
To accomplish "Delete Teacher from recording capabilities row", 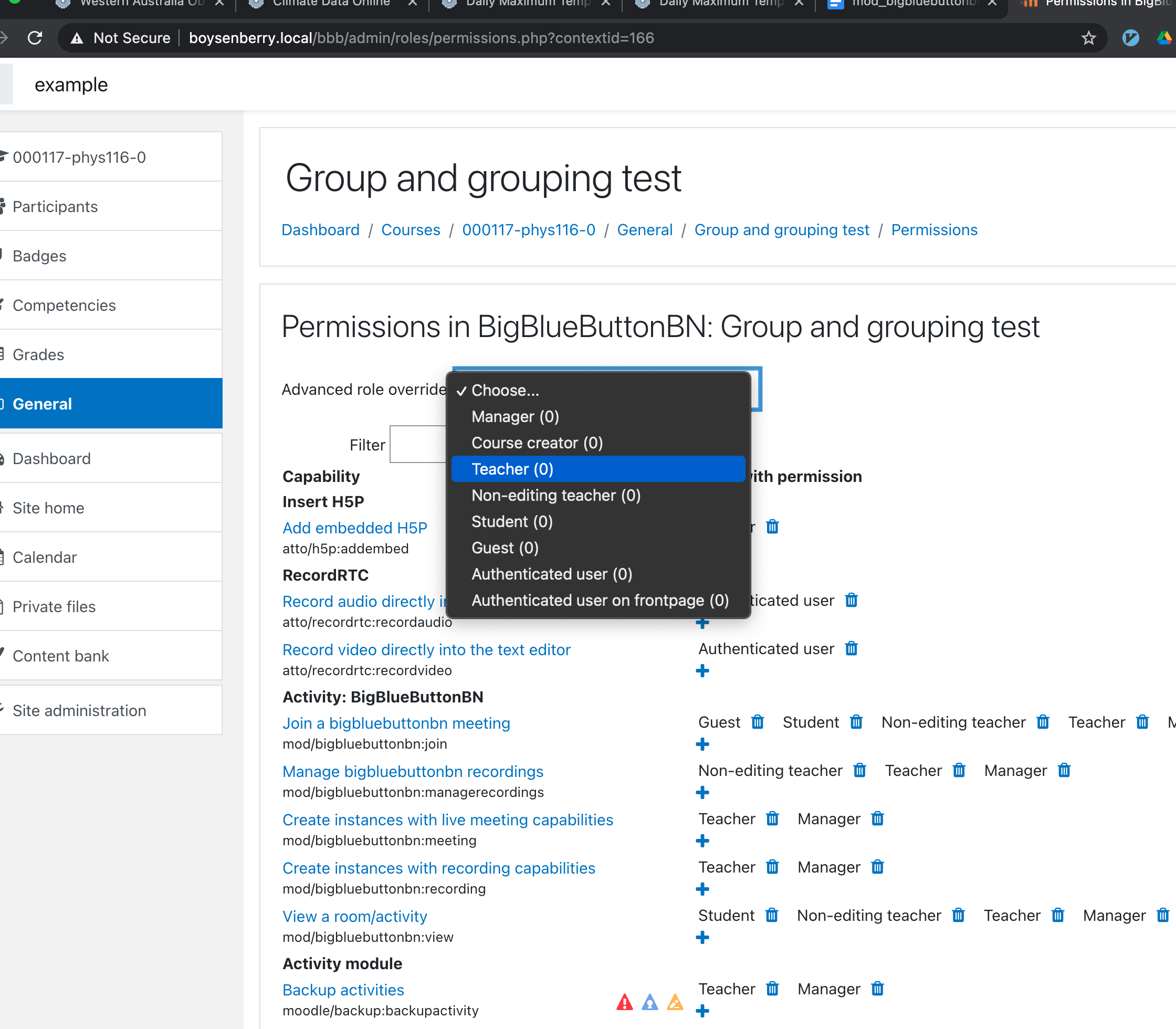I will pyautogui.click(x=772, y=866).
